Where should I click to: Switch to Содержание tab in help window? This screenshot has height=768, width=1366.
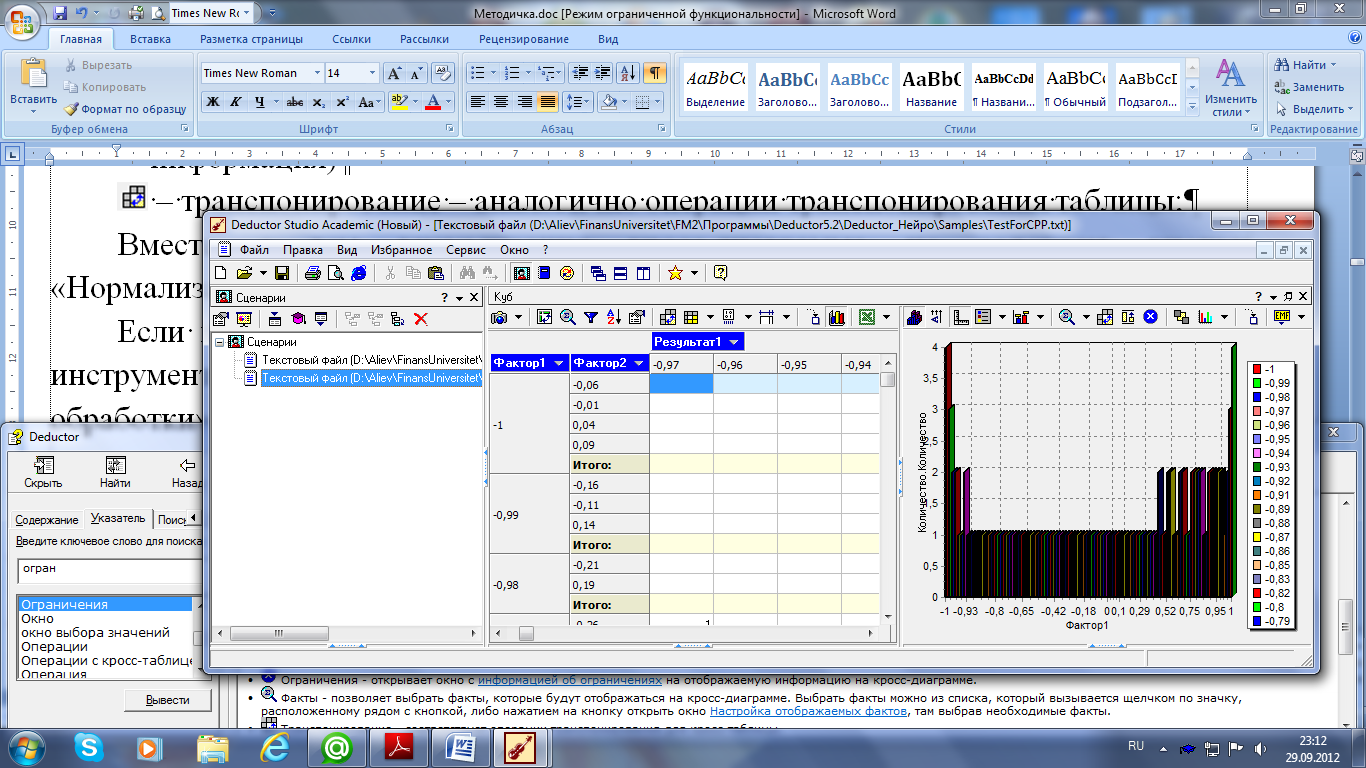click(47, 520)
